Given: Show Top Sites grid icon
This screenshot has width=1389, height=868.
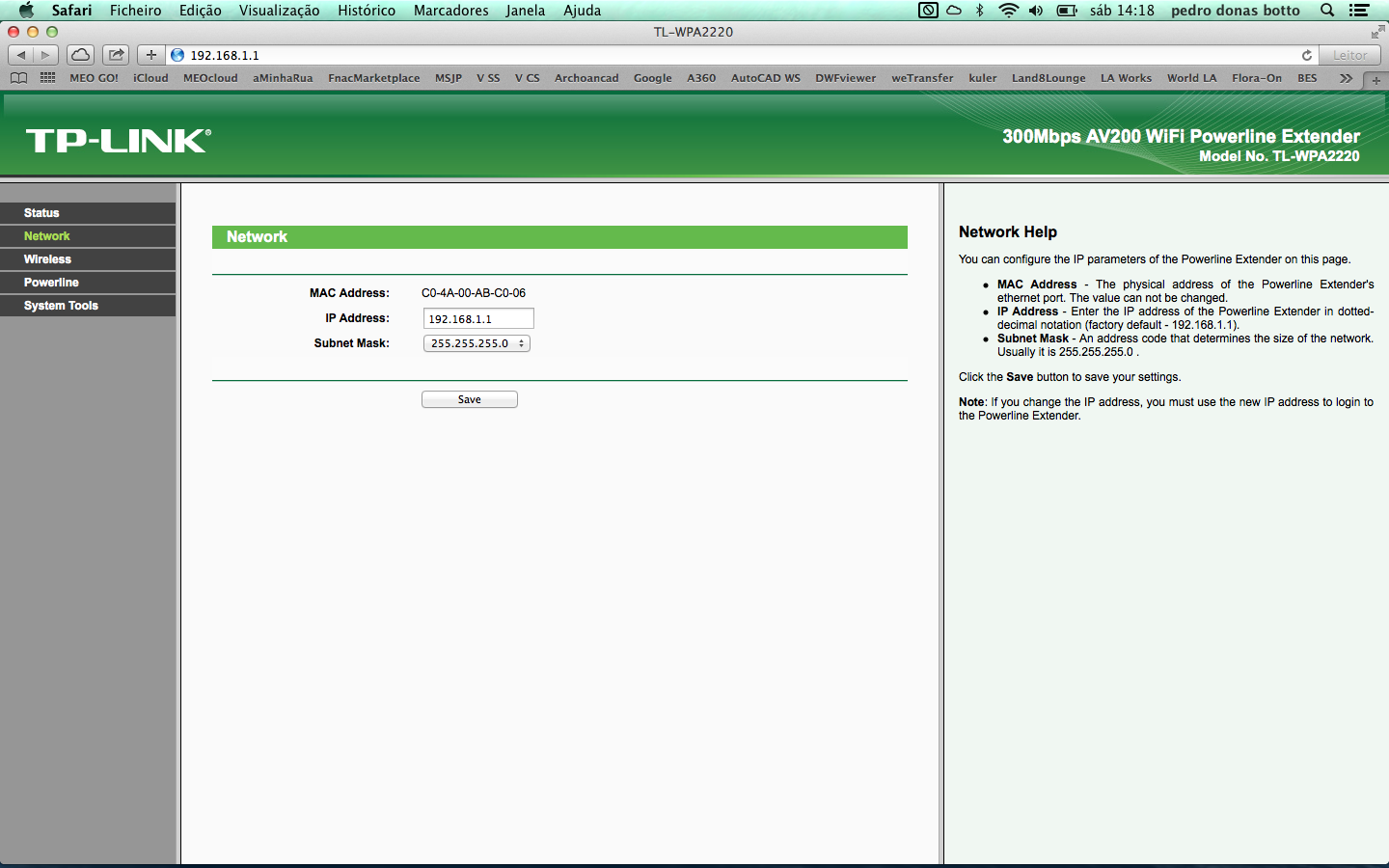Looking at the screenshot, I should [x=47, y=78].
